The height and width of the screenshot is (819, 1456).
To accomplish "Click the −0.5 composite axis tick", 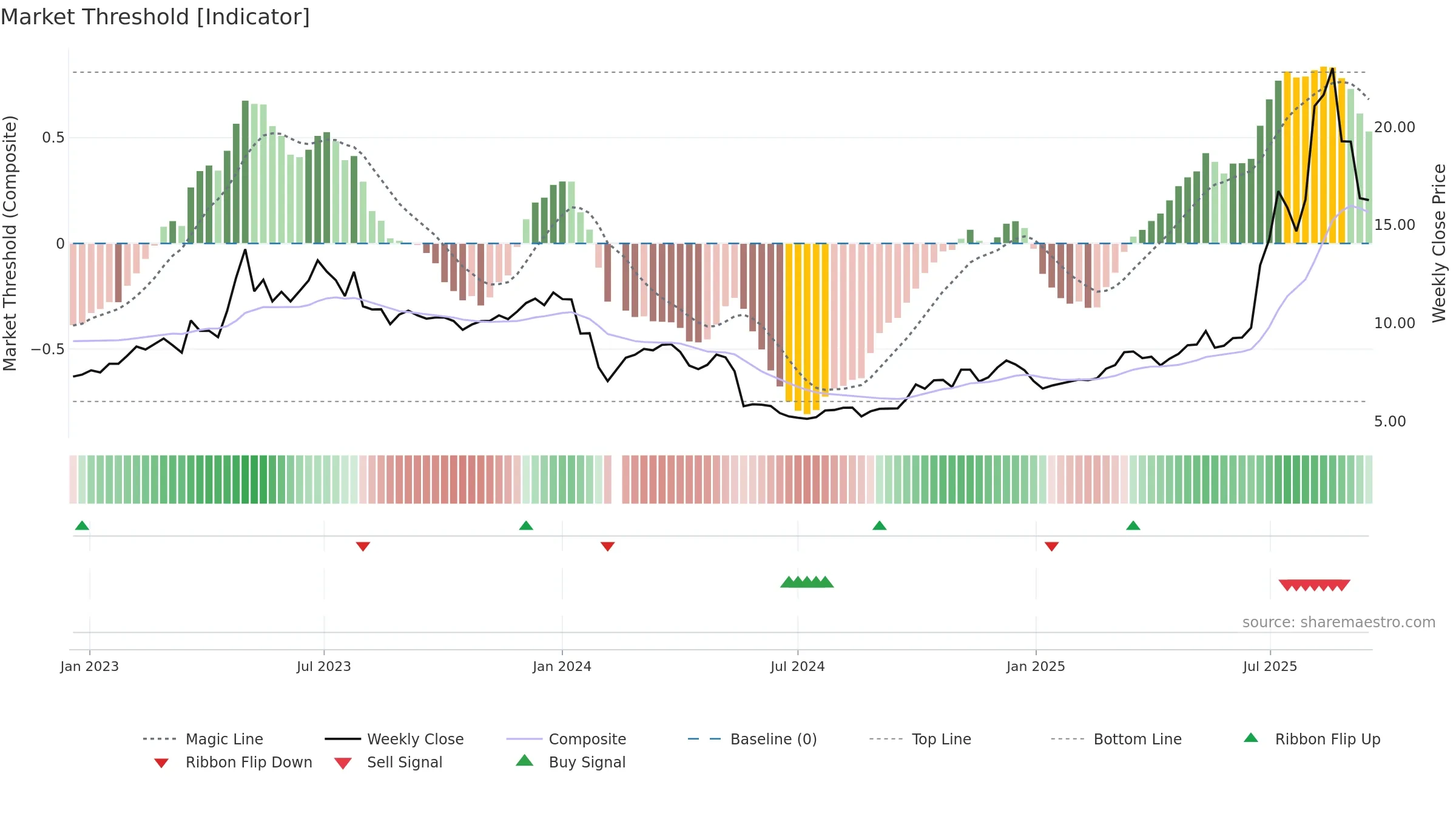I will point(48,349).
